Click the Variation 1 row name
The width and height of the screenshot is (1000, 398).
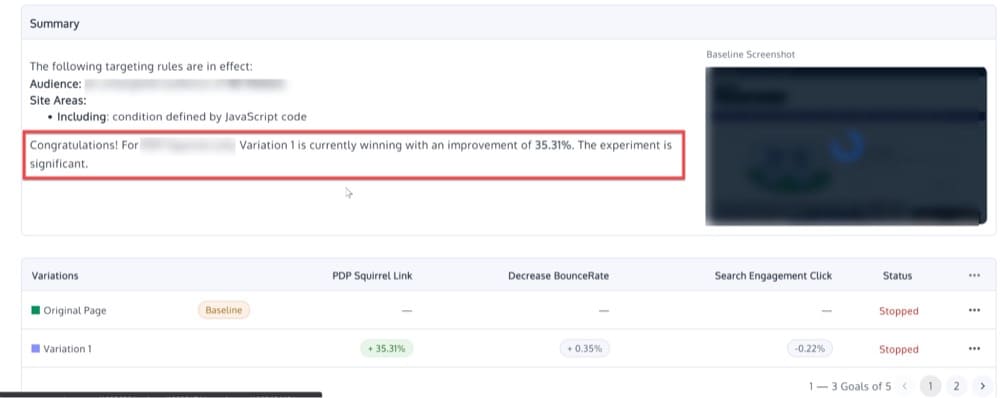coord(68,349)
